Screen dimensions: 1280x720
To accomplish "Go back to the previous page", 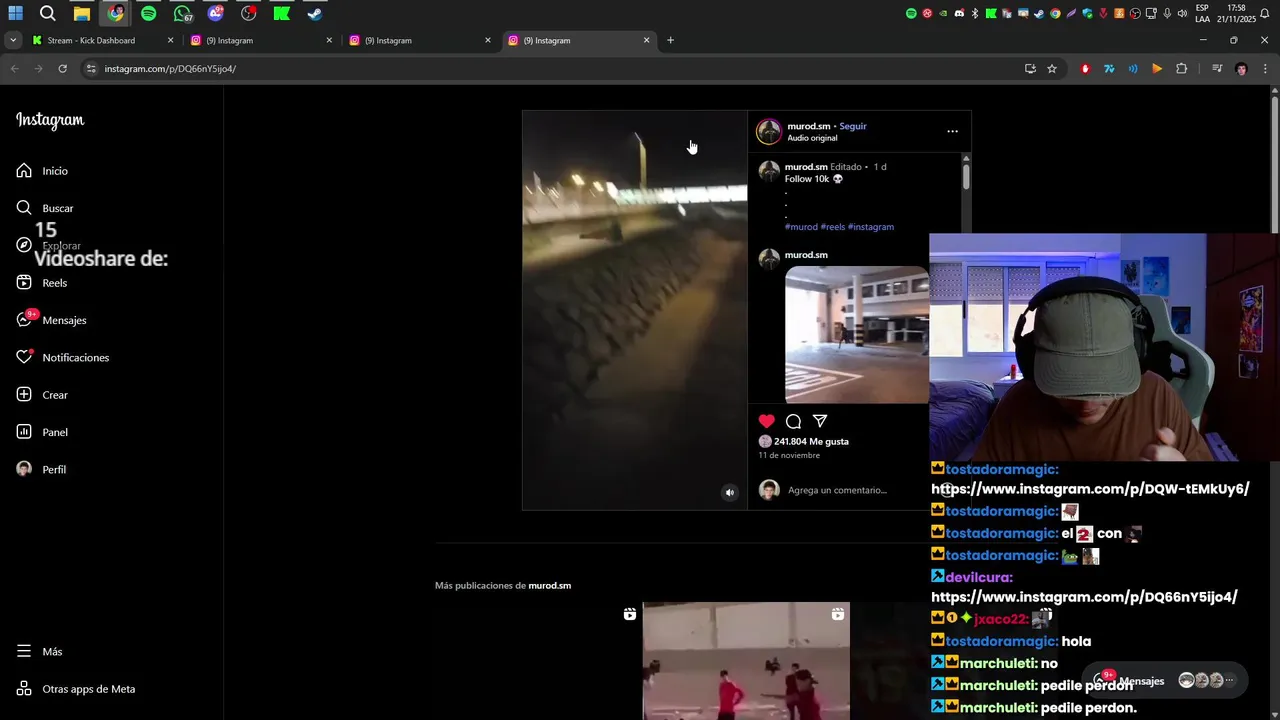I will pos(14,69).
